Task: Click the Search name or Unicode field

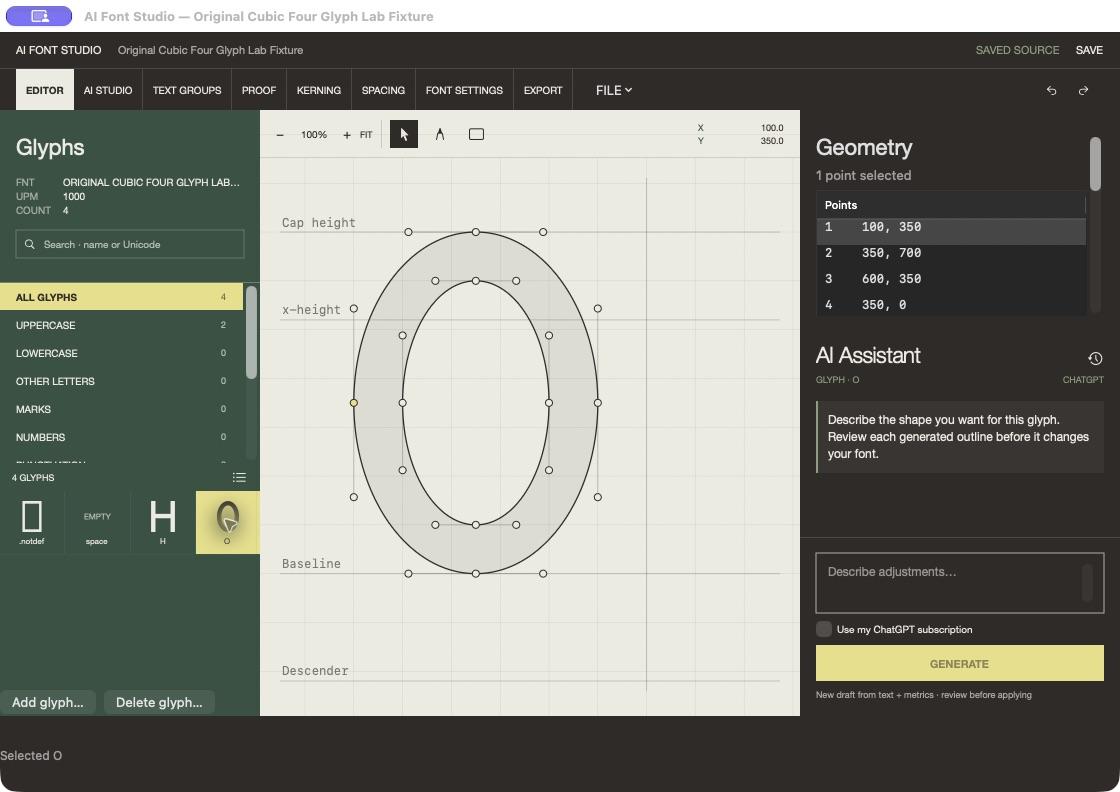Action: tap(130, 244)
